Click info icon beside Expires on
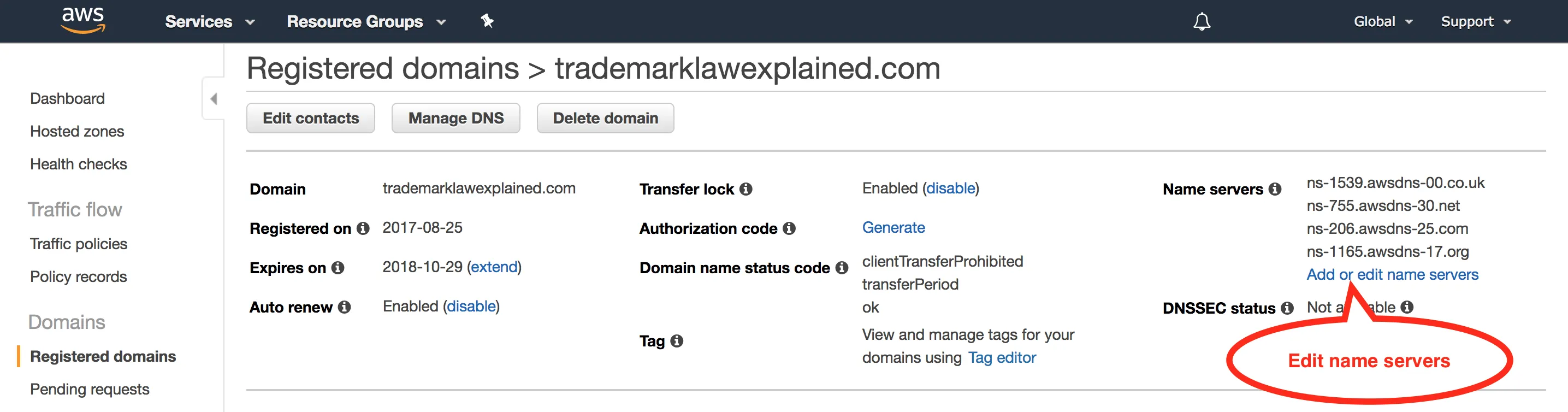This screenshot has width=1568, height=412. [x=338, y=268]
